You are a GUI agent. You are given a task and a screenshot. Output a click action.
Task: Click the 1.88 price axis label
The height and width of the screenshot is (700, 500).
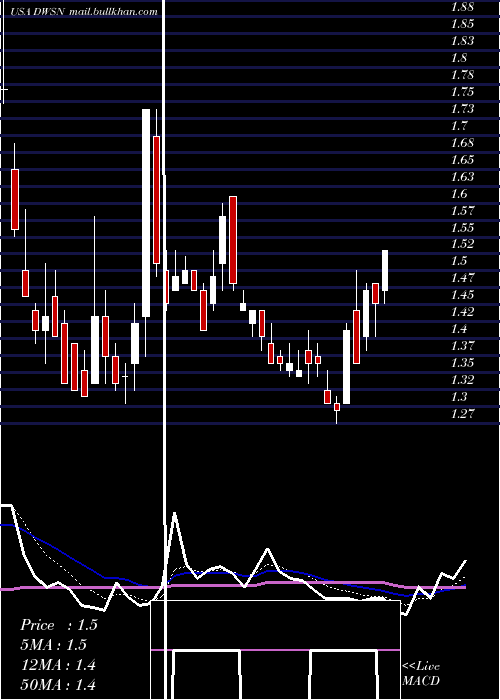tap(462, 7)
